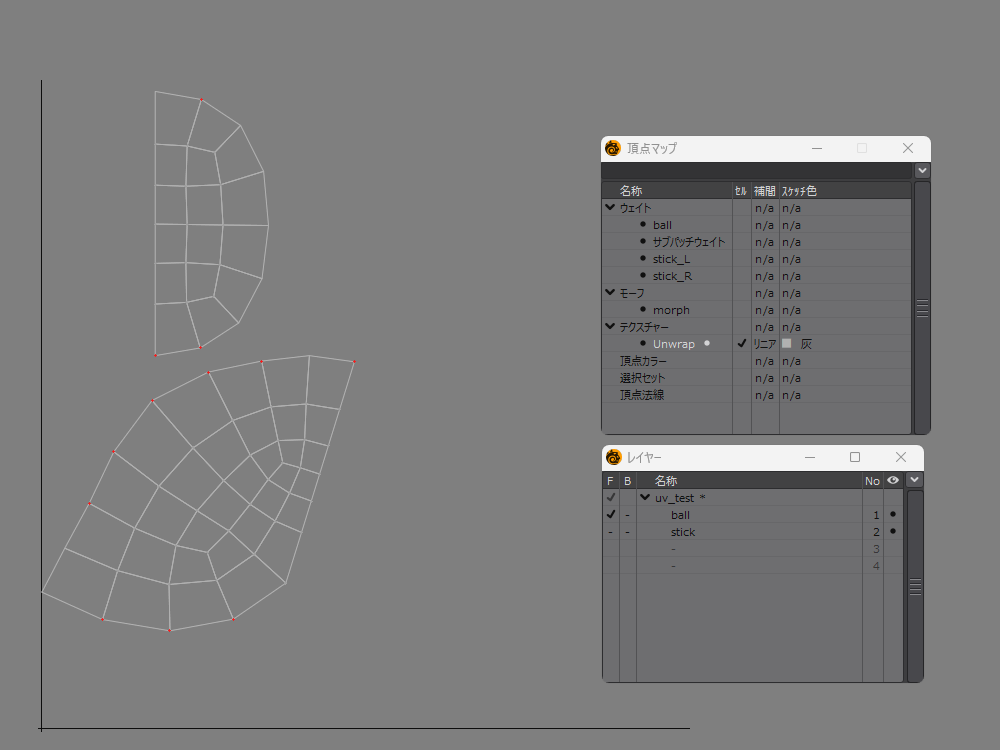Minimize the 頂点マップ window

[817, 148]
